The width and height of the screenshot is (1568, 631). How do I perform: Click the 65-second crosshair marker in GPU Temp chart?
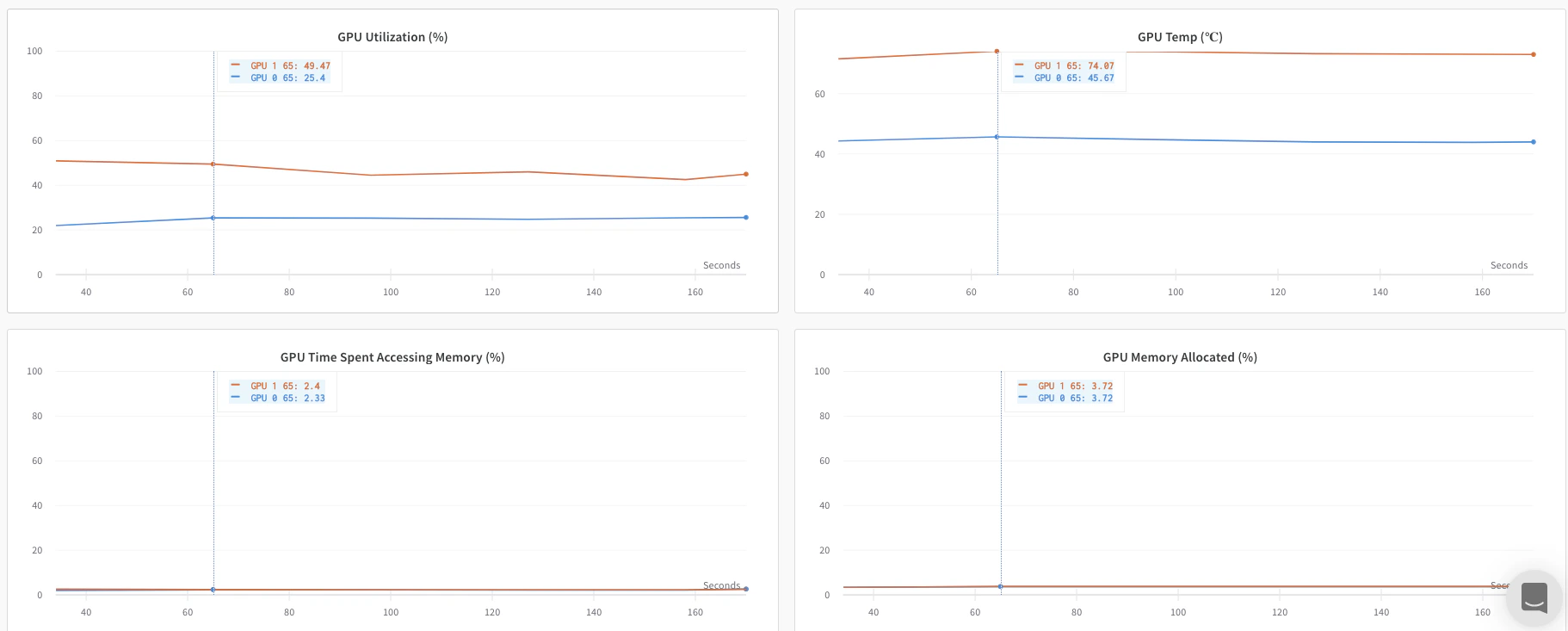point(997,51)
